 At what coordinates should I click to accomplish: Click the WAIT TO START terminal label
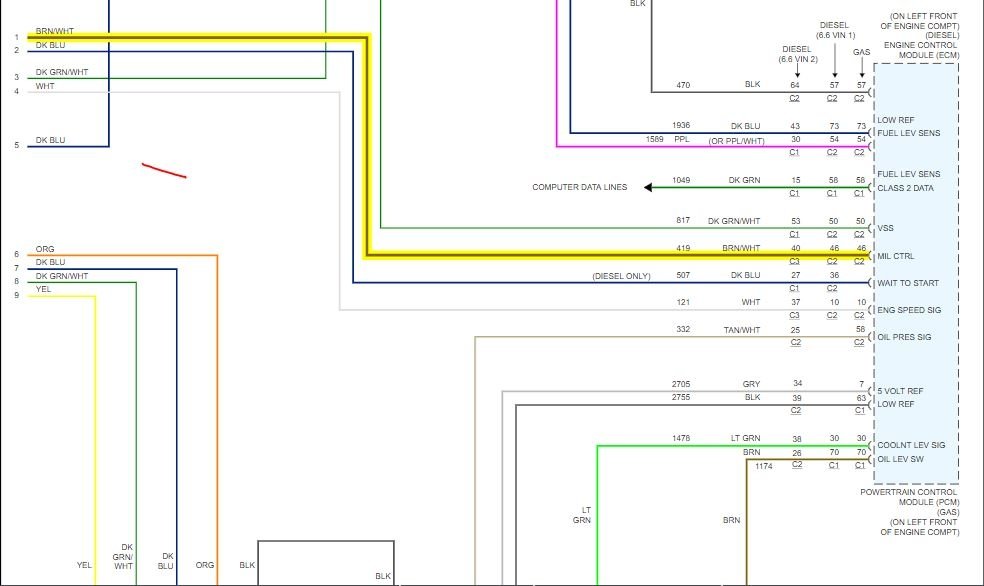click(x=907, y=283)
